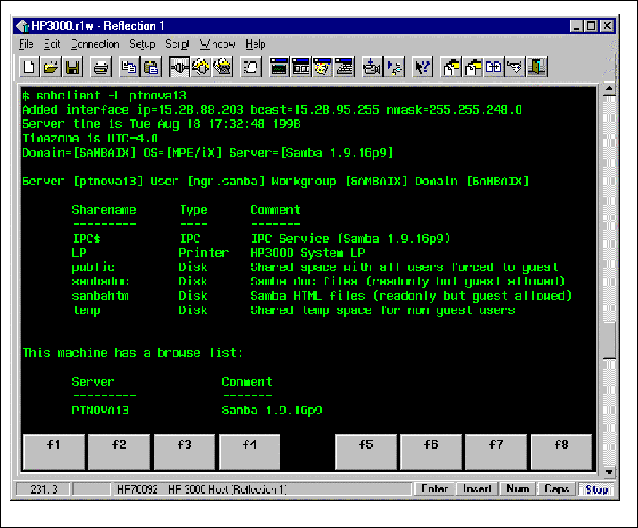Click the f8 function key button

tap(562, 452)
